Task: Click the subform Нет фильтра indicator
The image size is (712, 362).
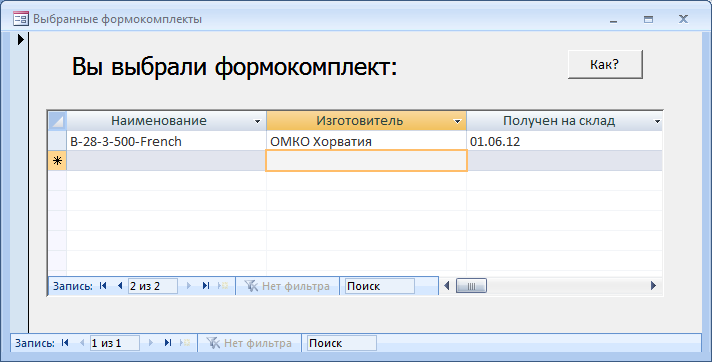Action: (287, 286)
